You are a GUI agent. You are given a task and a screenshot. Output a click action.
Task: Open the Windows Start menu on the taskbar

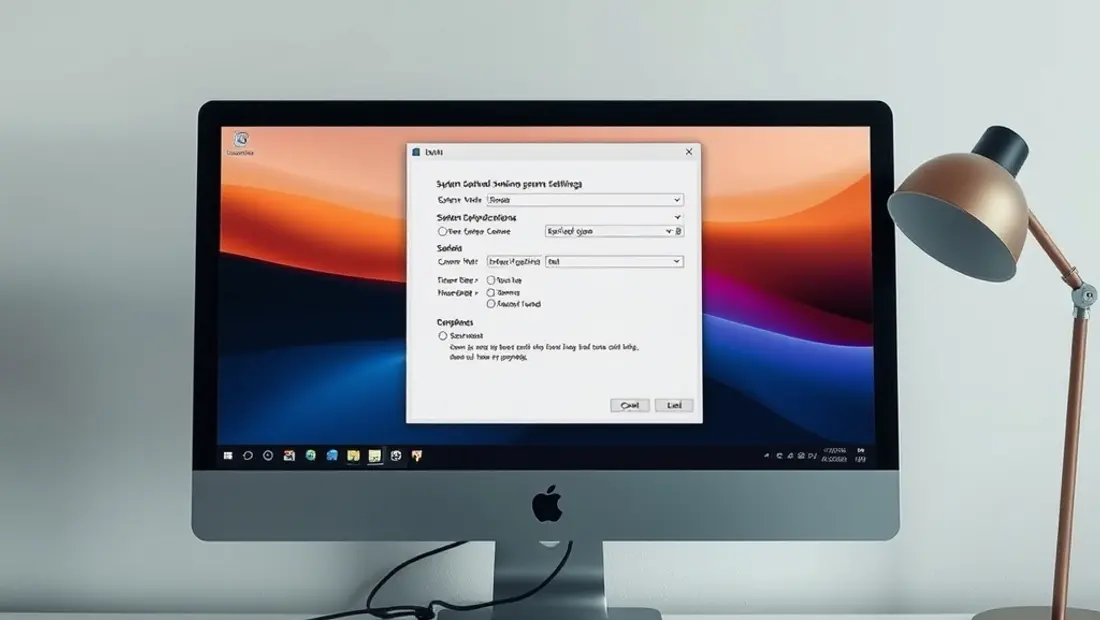coord(228,456)
